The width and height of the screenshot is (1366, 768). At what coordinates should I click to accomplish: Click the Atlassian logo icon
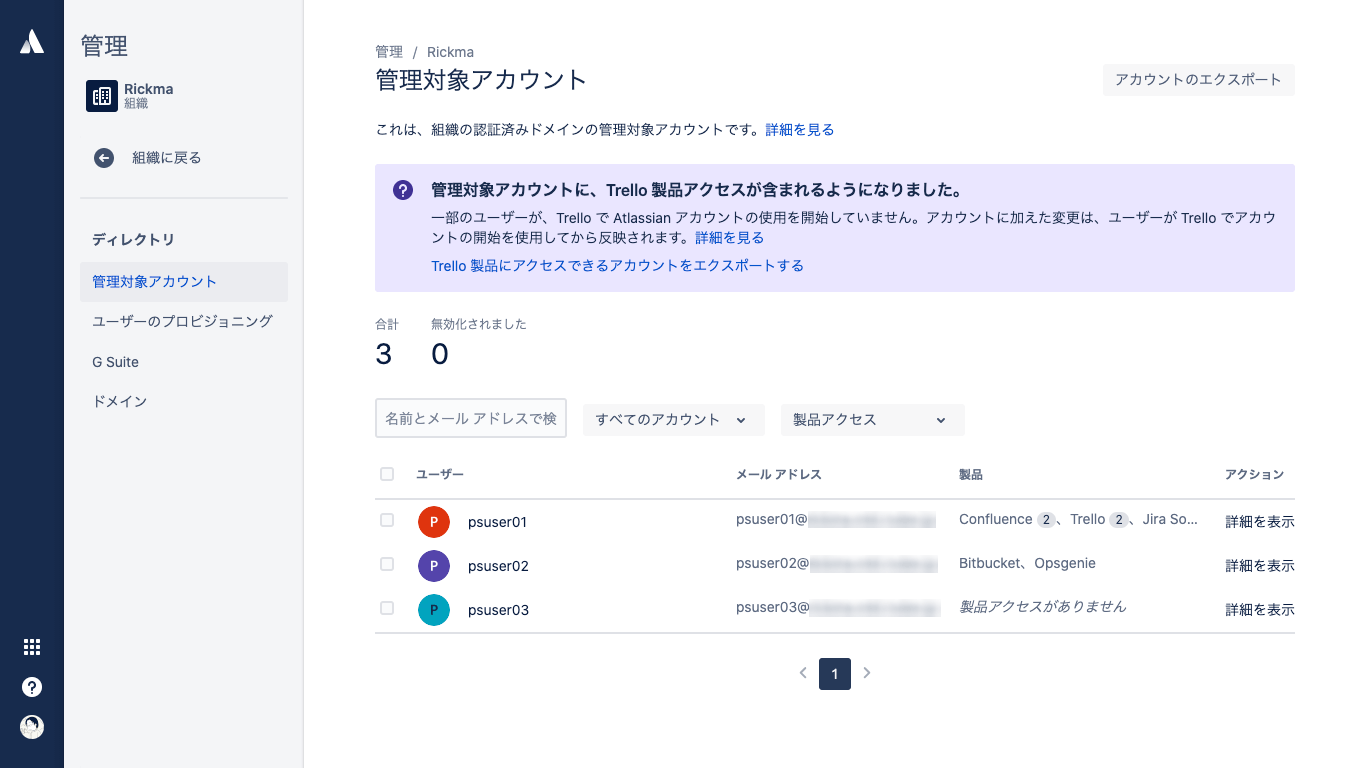point(32,41)
